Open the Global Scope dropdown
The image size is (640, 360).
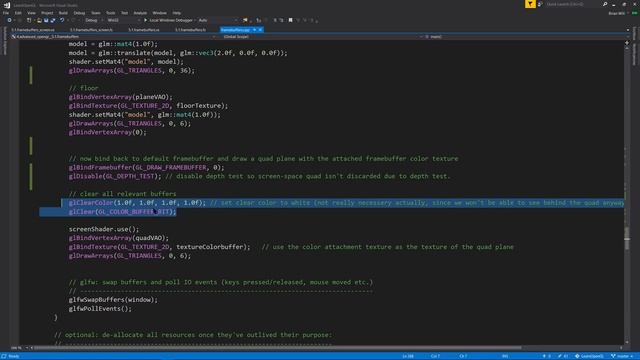[x=322, y=37]
